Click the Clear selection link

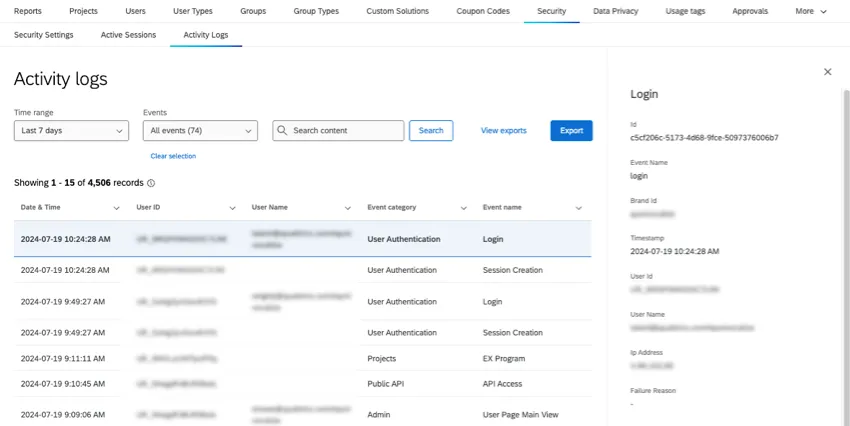[x=173, y=156]
